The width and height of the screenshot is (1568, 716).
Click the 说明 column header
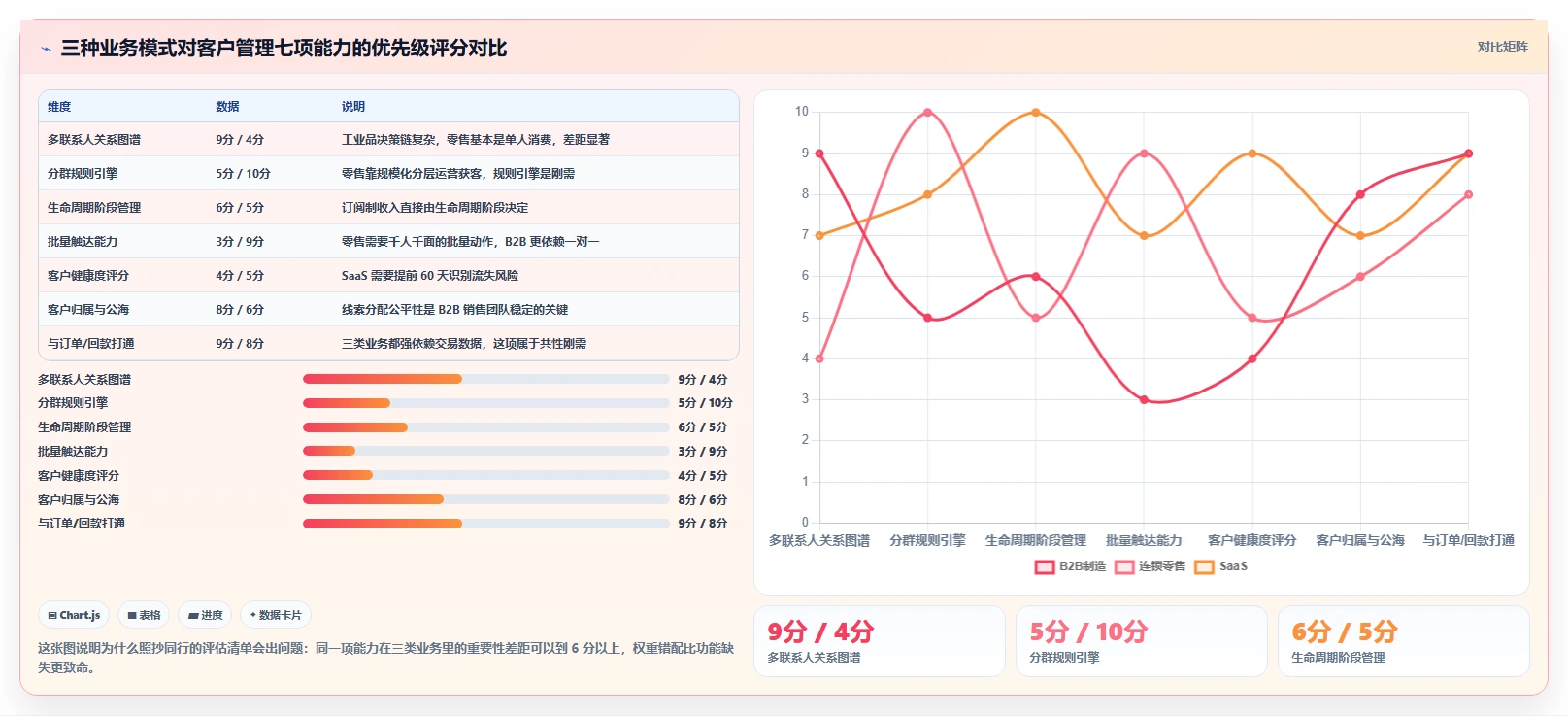point(353,107)
